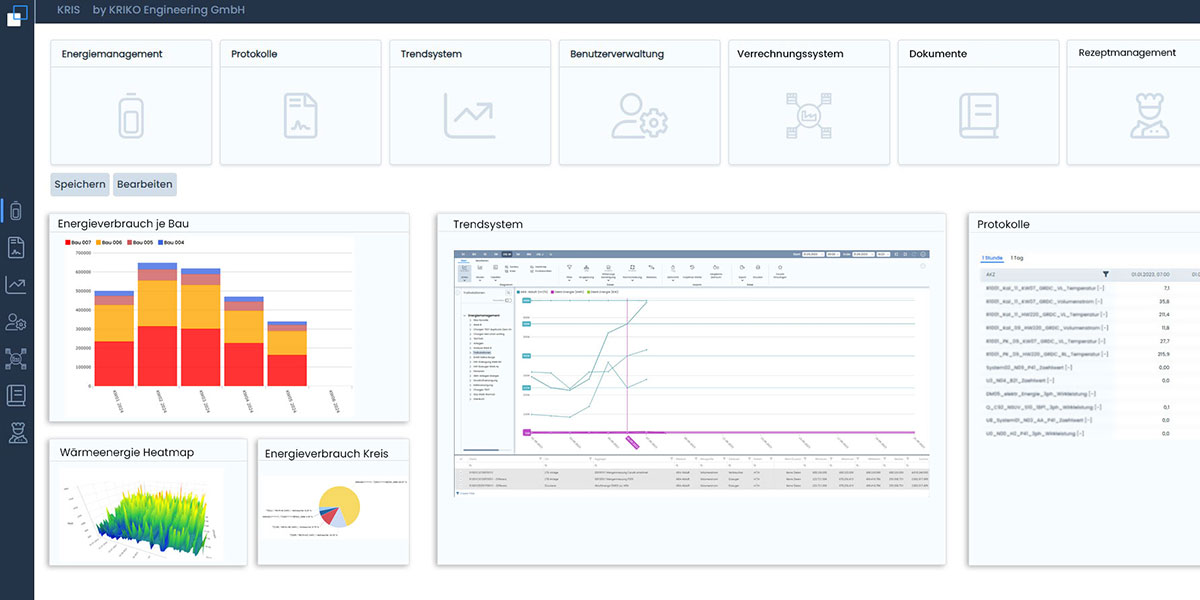Switch to the 1 Tag tab
This screenshot has width=1200, height=600.
coord(1017,257)
